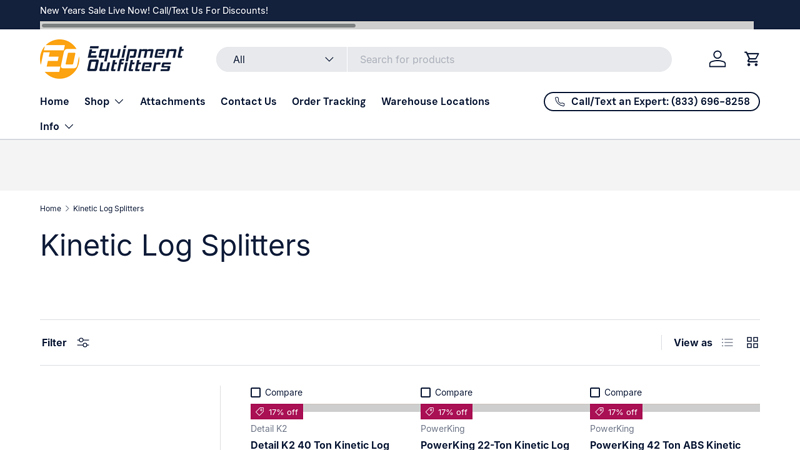Tick Compare for Detail K2 40 Ton
The width and height of the screenshot is (800, 450).
(256, 392)
